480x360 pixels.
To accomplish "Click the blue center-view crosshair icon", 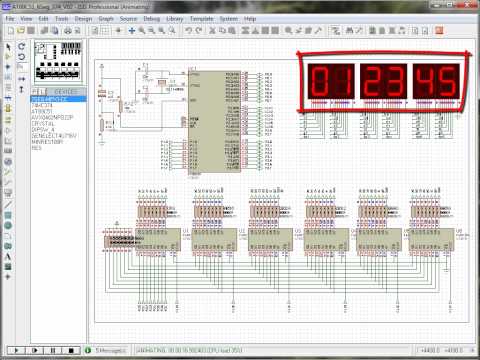I will (x=132, y=31).
